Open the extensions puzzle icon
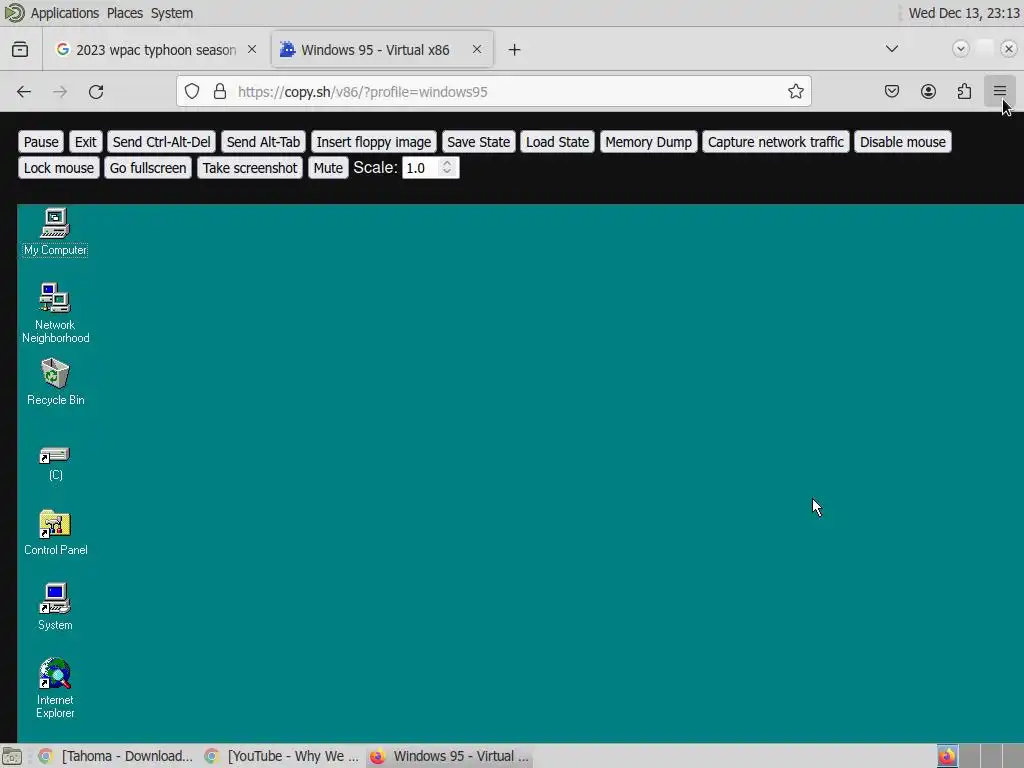The height and width of the screenshot is (768, 1024). tap(964, 91)
